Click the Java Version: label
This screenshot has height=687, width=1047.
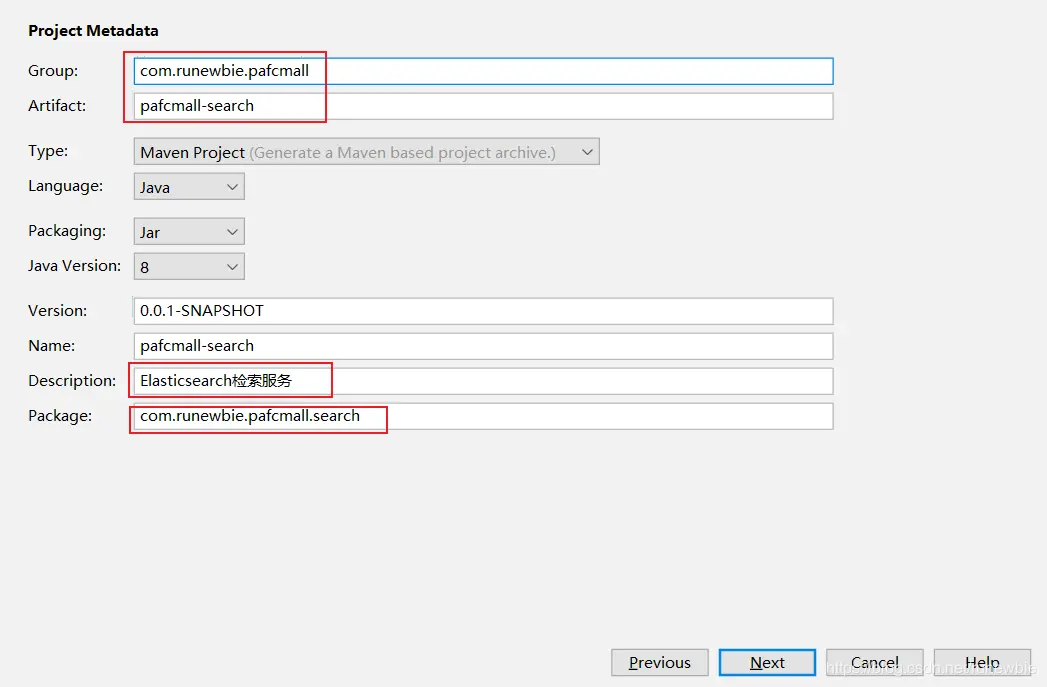click(74, 266)
